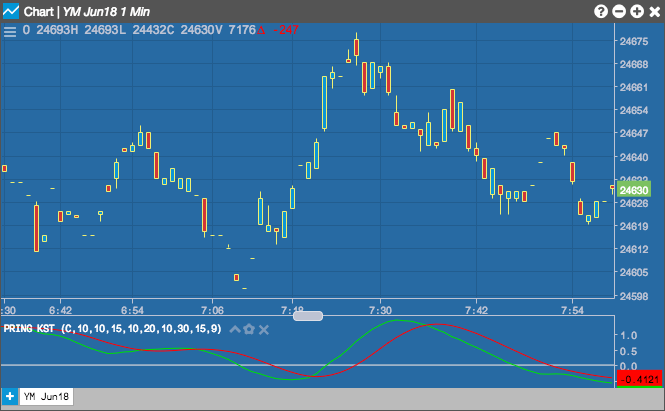Select the YM Jun18 tab

pos(46,397)
